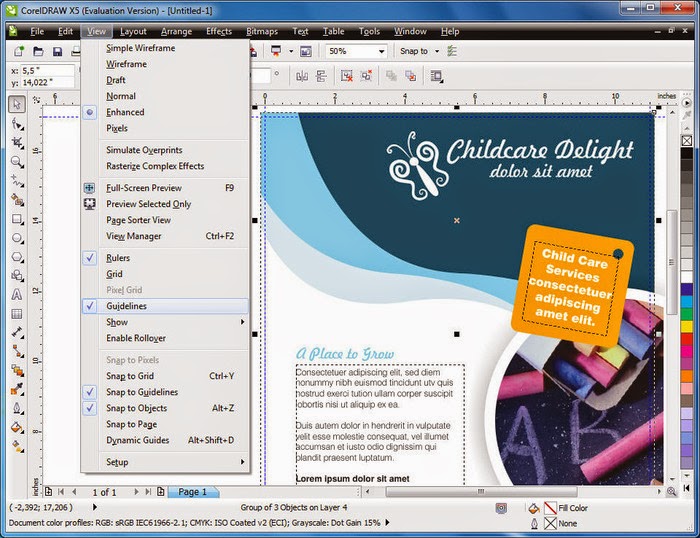700x538 pixels.
Task: Select the Basic Shapes tool
Action: click(17, 275)
